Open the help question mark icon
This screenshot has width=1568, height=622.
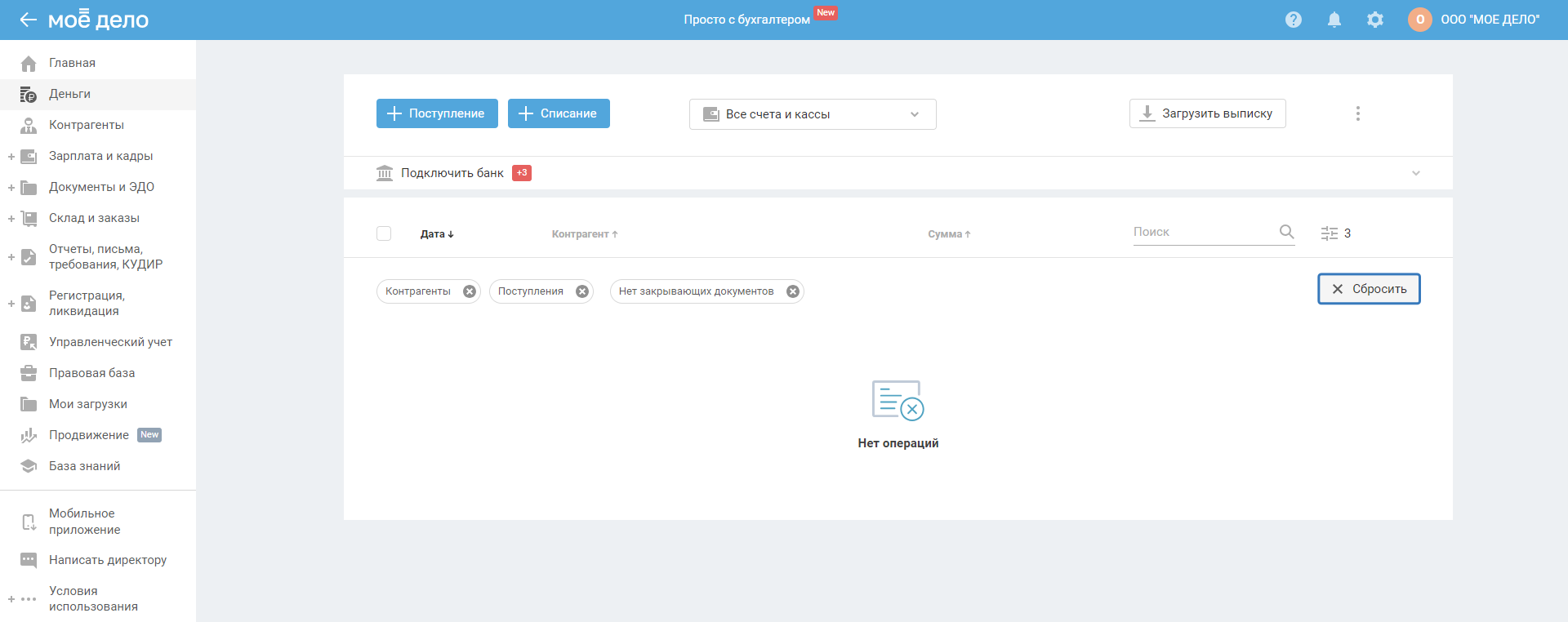(1294, 20)
